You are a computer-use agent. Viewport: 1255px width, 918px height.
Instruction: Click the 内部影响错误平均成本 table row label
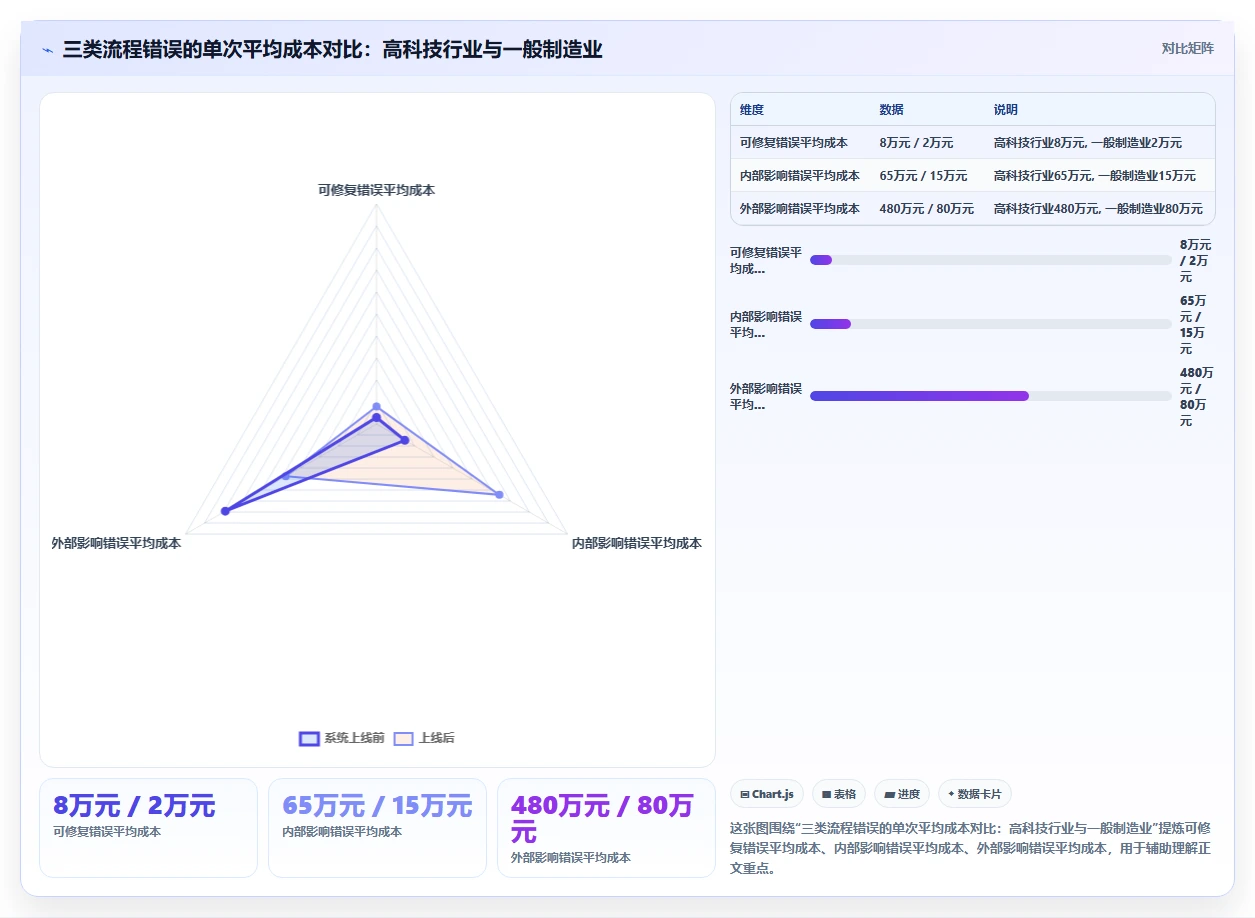(x=800, y=176)
